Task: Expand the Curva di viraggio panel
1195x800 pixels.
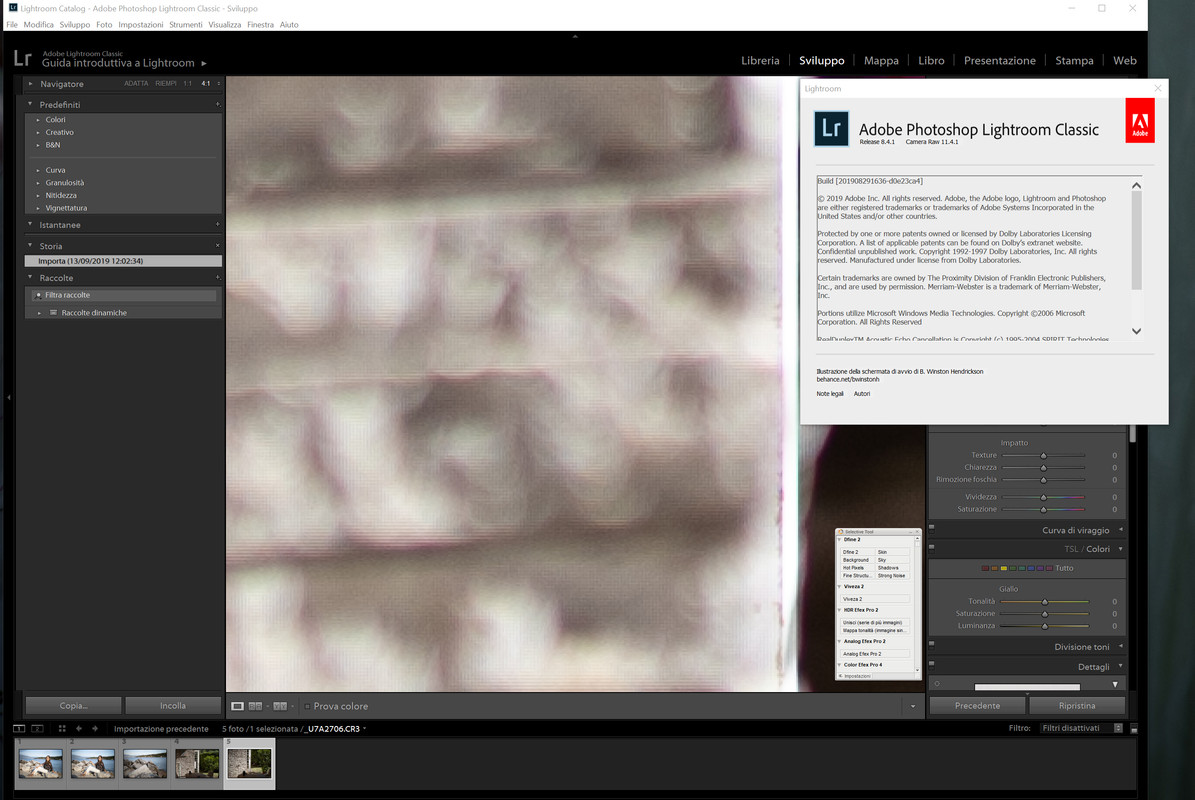Action: pos(1120,530)
